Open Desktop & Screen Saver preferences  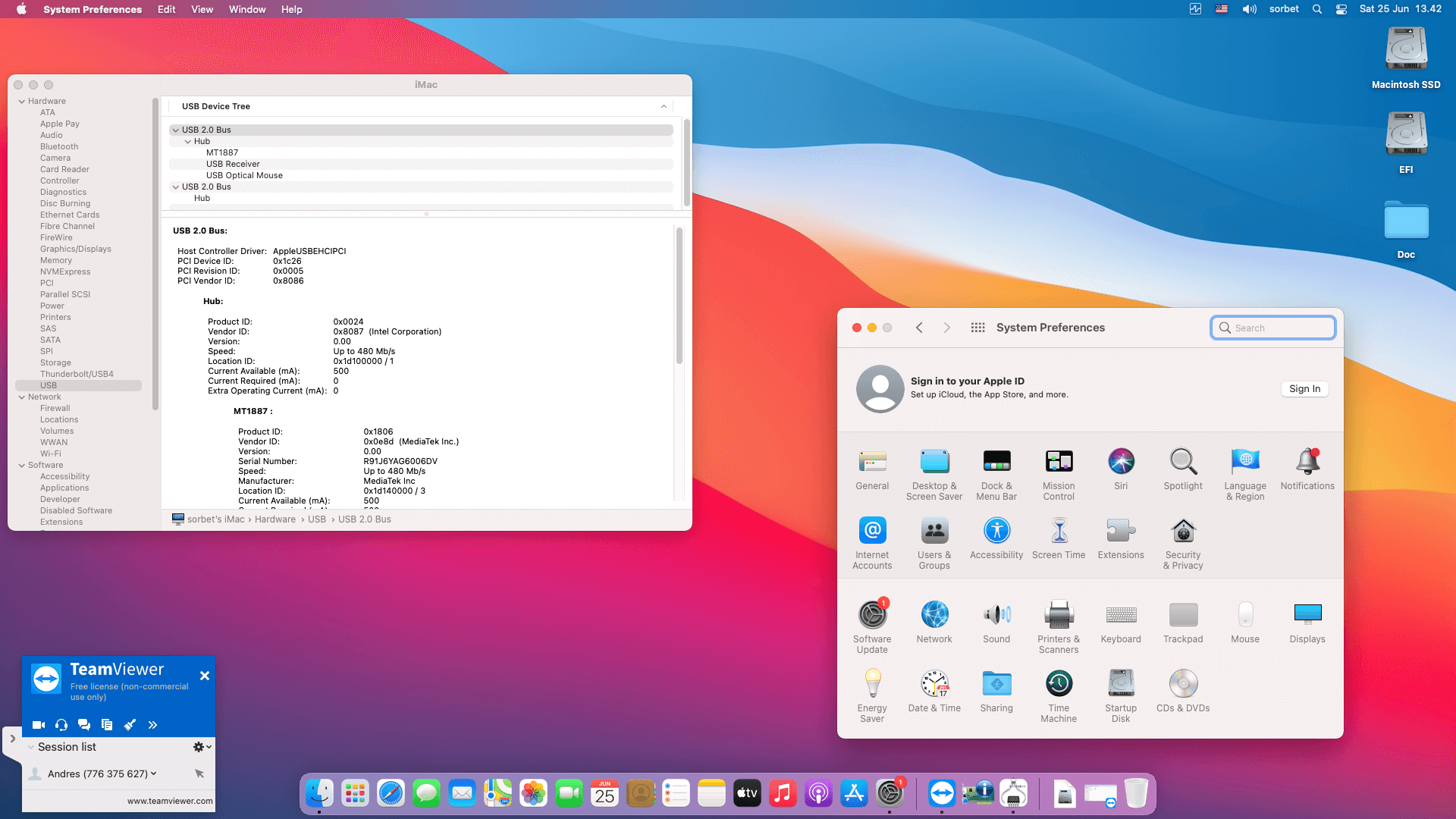pyautogui.click(x=934, y=475)
